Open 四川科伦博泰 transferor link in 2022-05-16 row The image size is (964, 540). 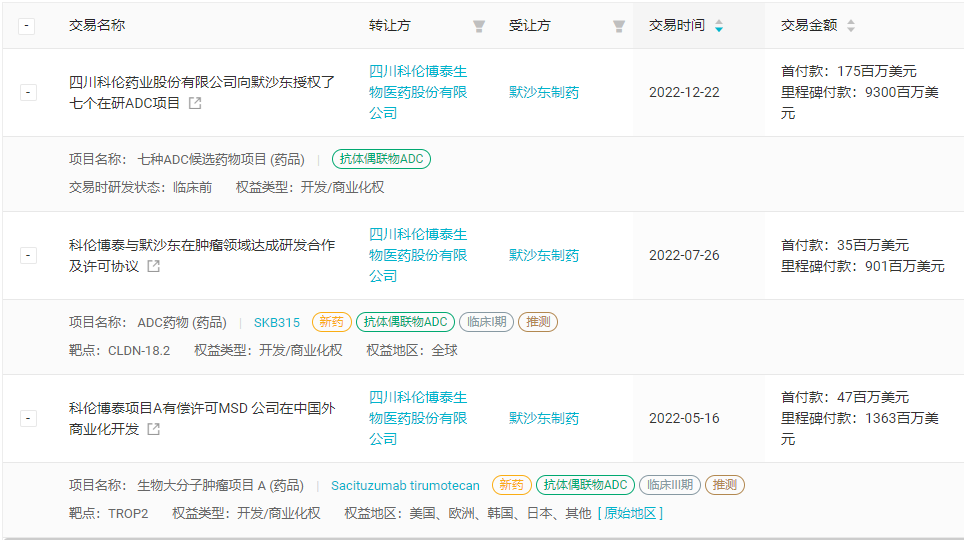pos(418,418)
